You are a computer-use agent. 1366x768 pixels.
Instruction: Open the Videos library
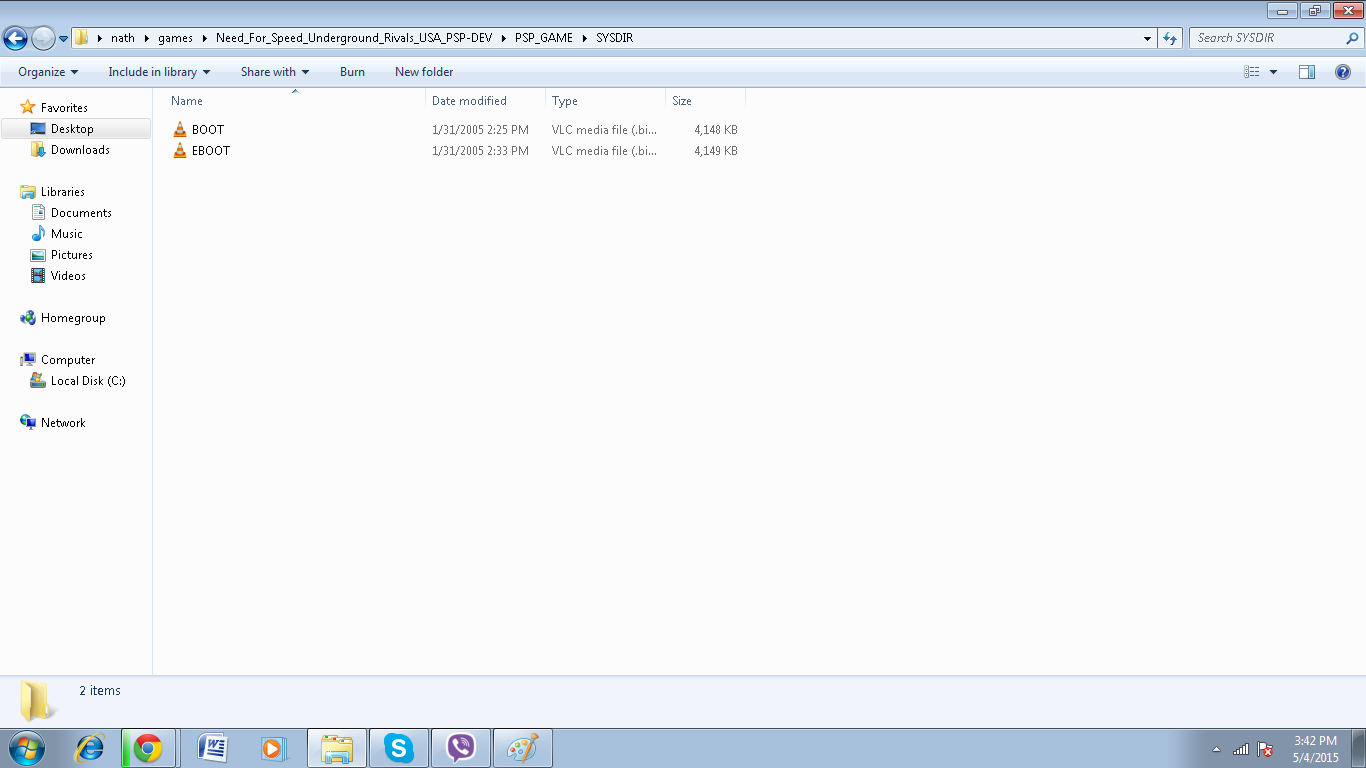click(x=68, y=276)
